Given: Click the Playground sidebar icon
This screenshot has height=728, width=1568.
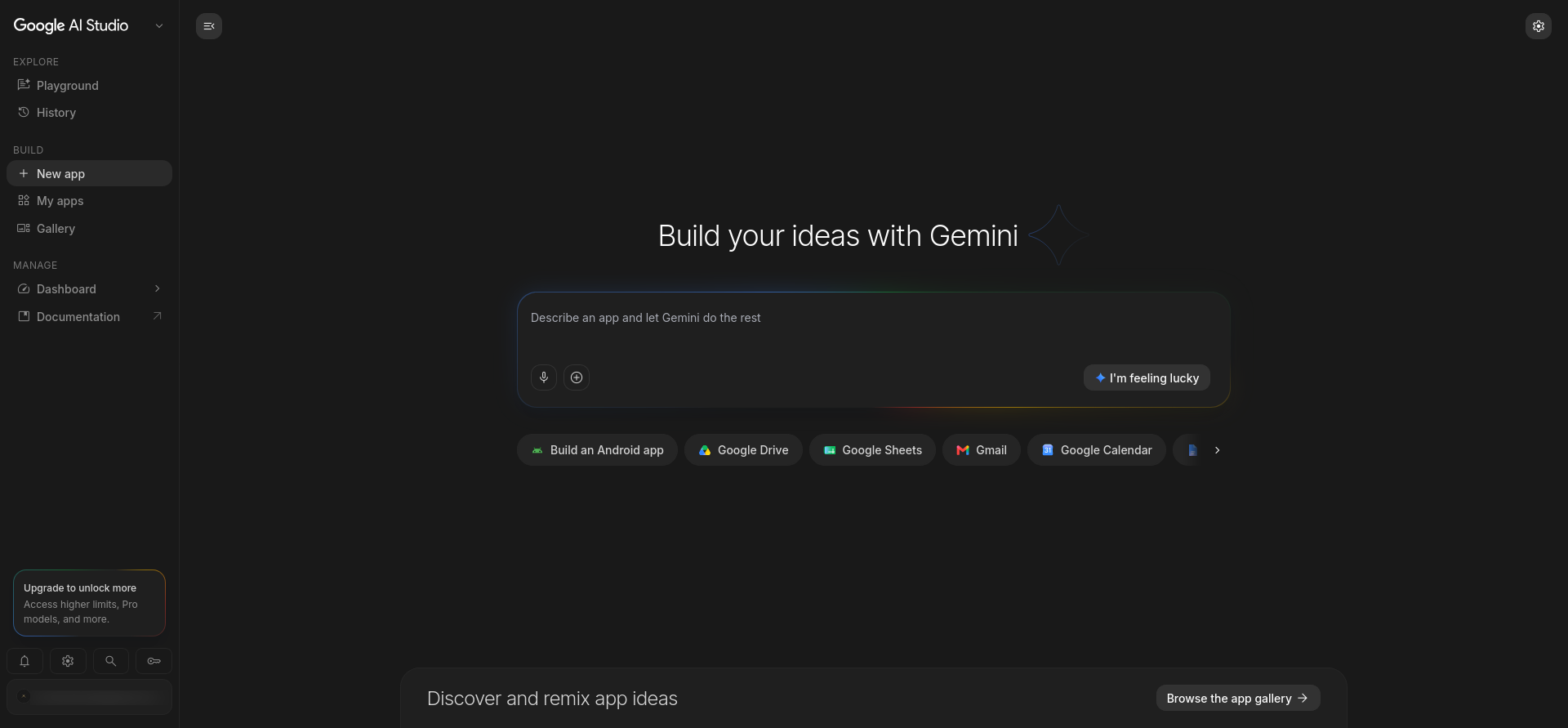Looking at the screenshot, I should (x=24, y=85).
